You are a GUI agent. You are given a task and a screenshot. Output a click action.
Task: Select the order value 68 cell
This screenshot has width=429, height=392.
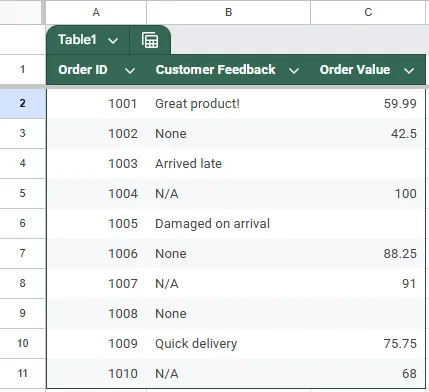[368, 374]
